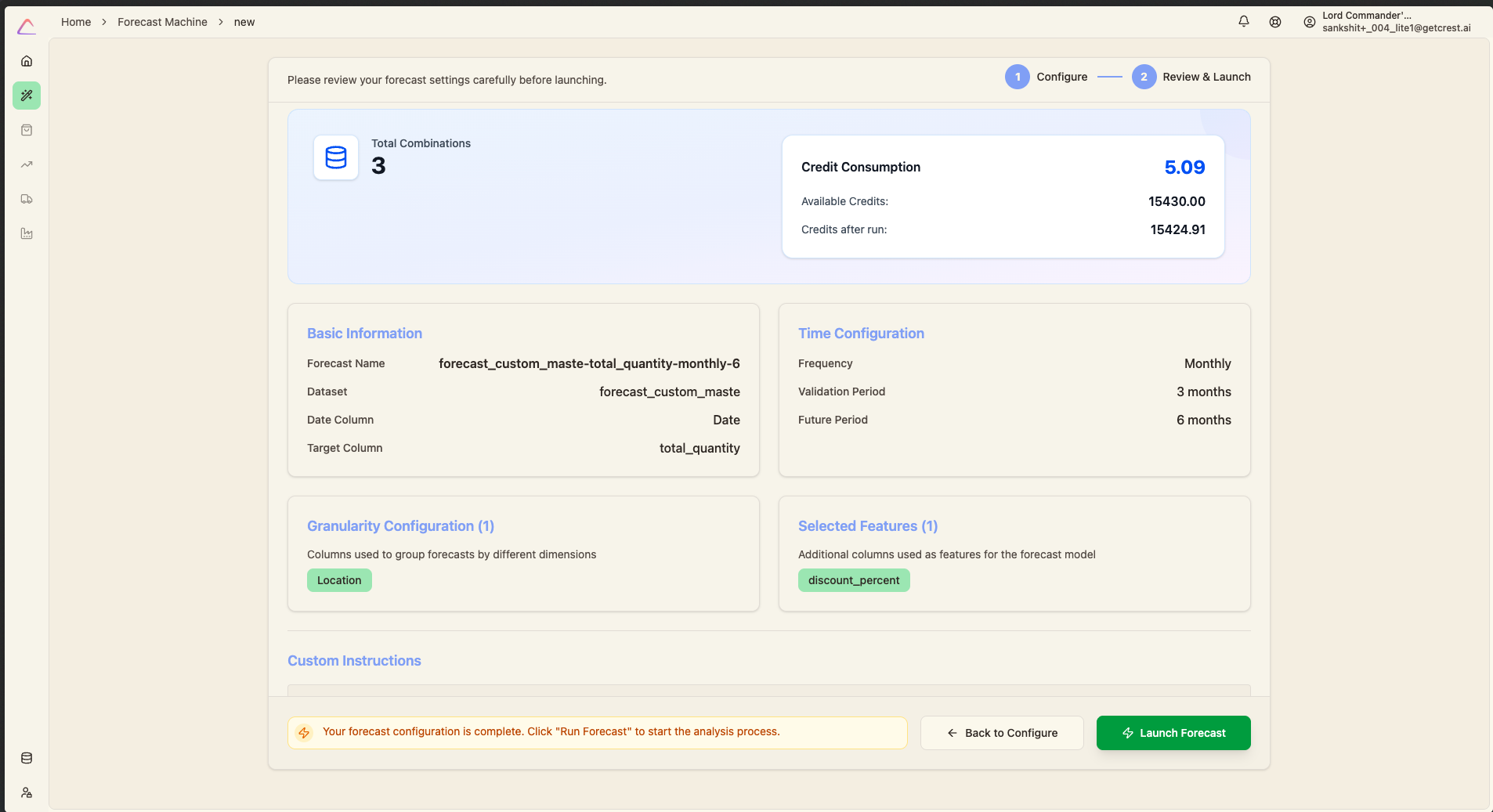Click the Validation Period value 3 months
1493x812 pixels.
click(1204, 392)
